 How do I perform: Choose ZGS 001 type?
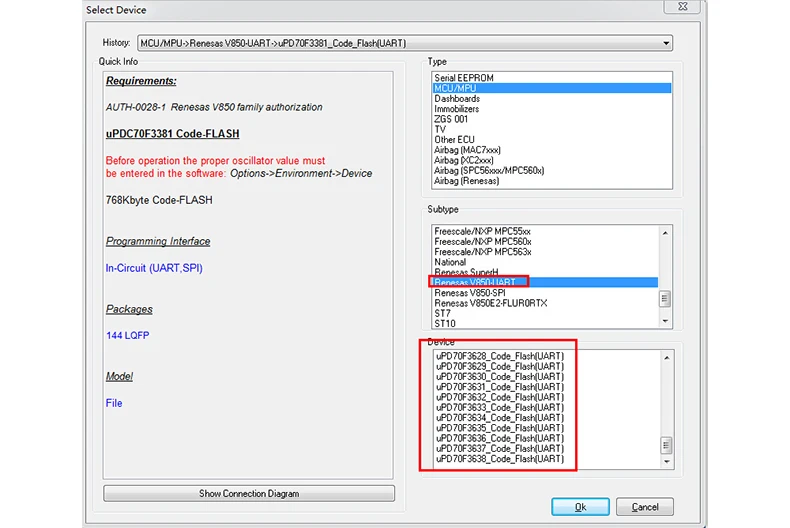pyautogui.click(x=552, y=119)
